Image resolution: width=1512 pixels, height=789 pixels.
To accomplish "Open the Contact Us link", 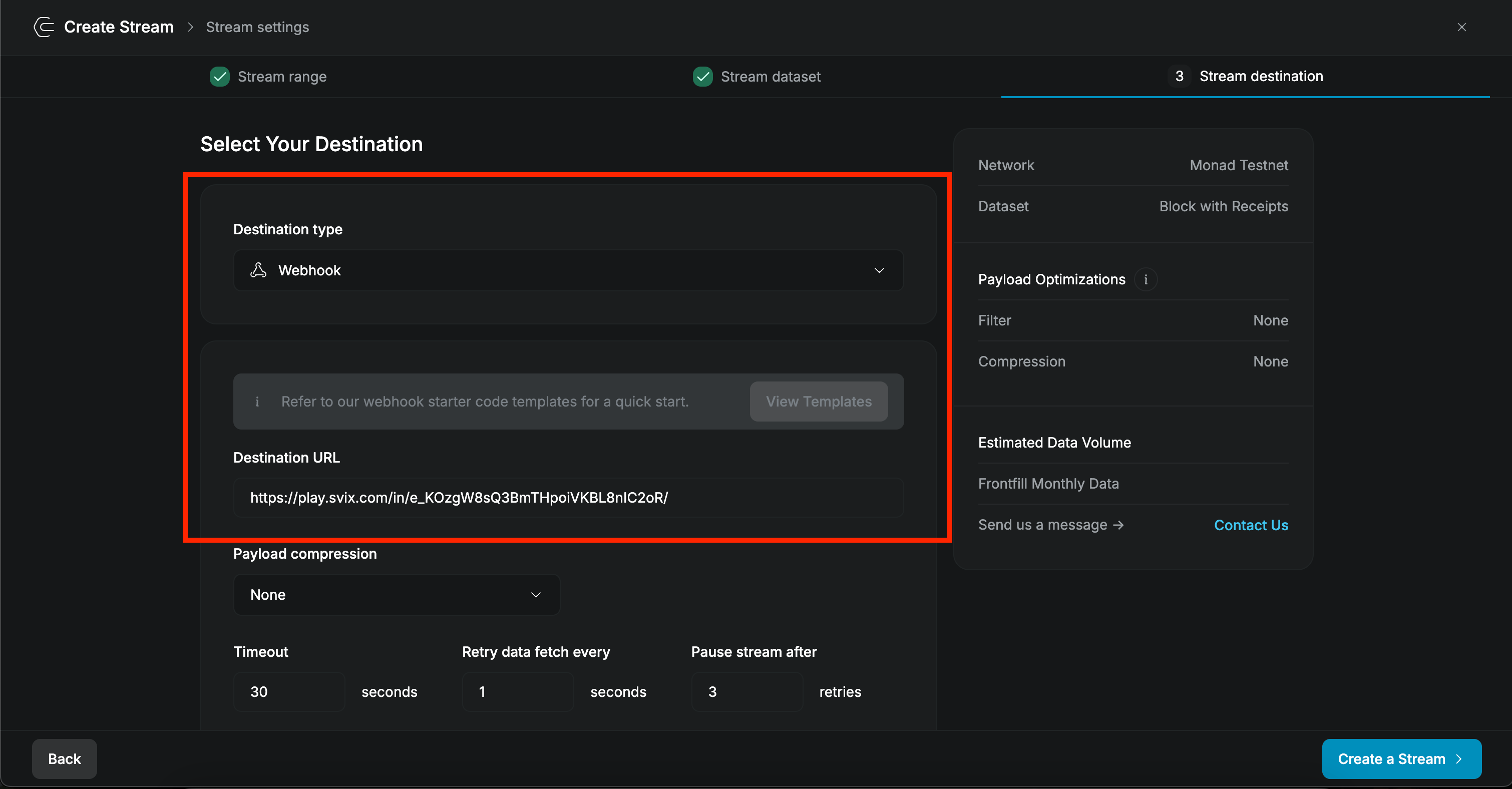I will coord(1251,525).
